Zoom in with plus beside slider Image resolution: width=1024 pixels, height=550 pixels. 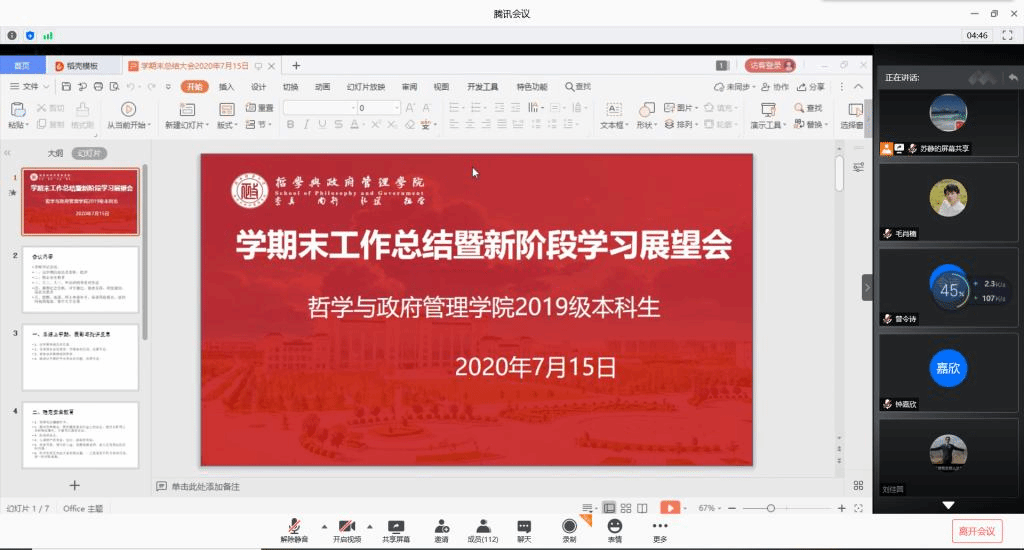click(x=842, y=508)
